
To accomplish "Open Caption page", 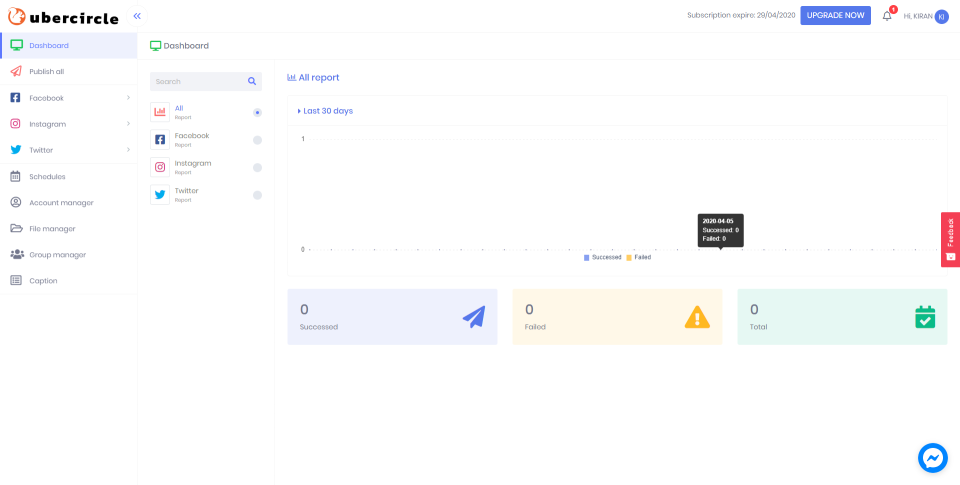I will coord(69,280).
